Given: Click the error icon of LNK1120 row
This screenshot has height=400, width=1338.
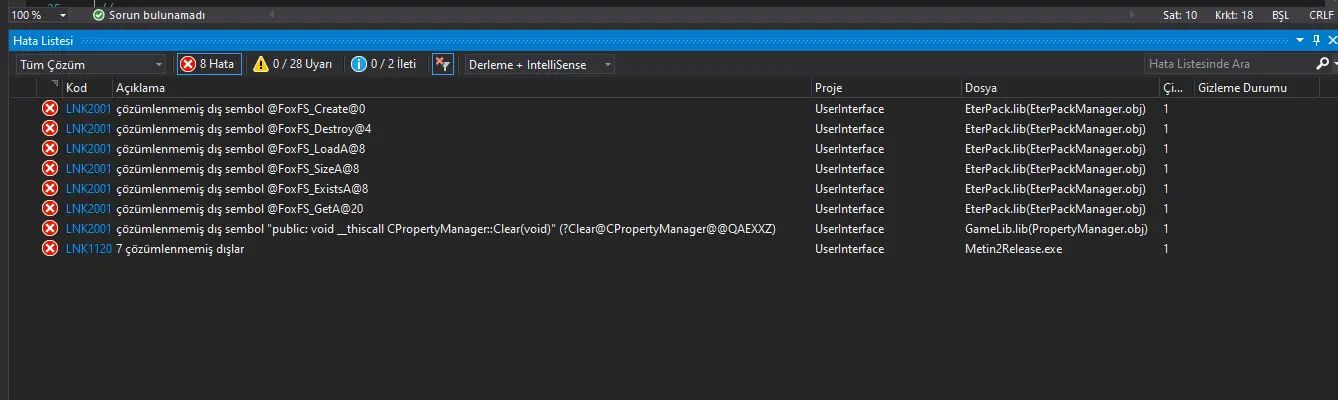Looking at the screenshot, I should coord(50,248).
